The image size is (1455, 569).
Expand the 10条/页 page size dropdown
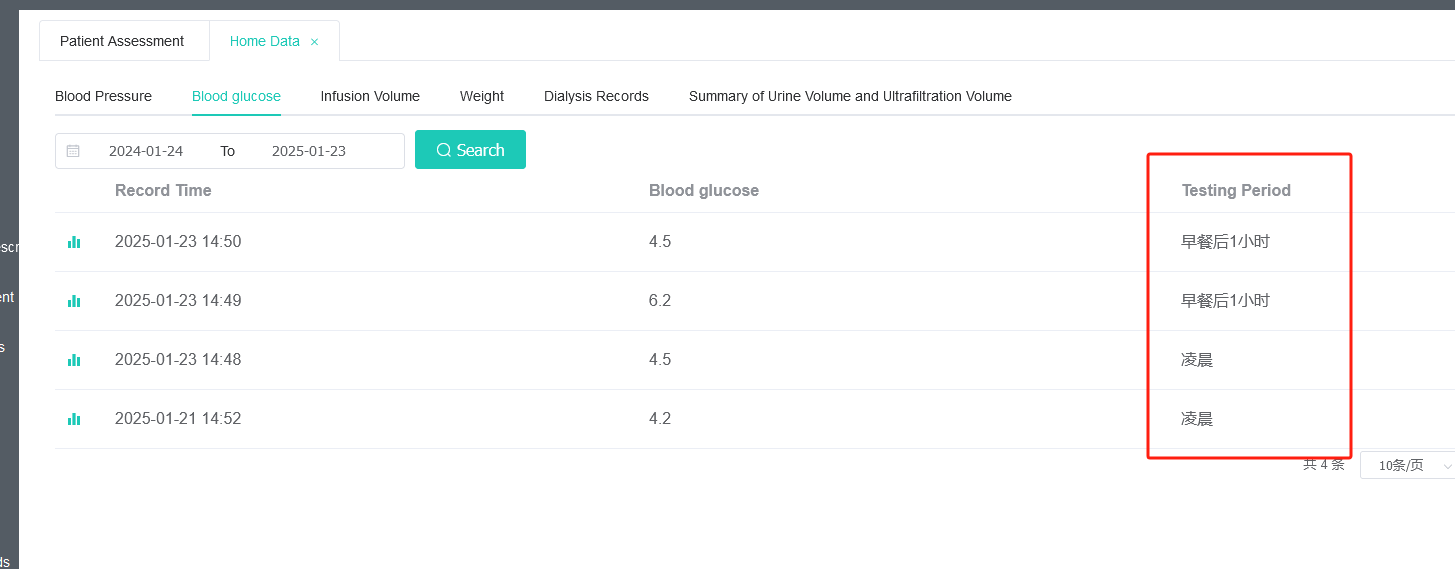click(1408, 465)
